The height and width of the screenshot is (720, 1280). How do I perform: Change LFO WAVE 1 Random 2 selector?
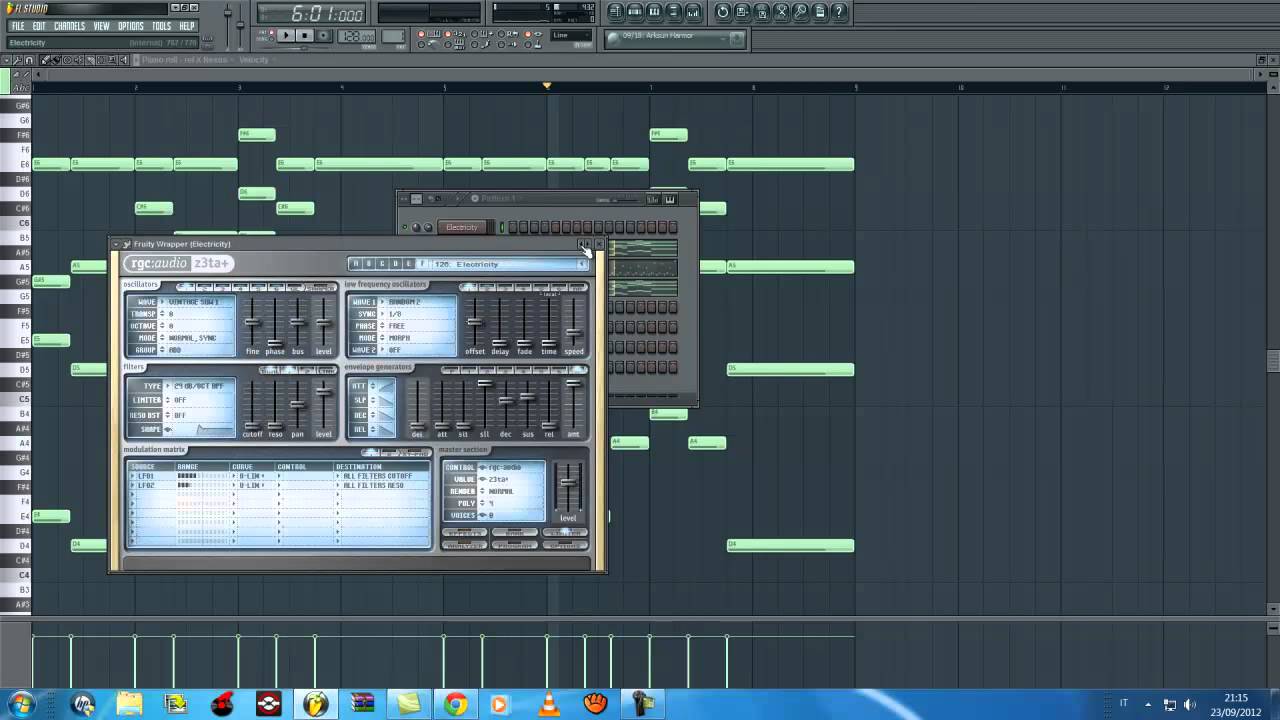coord(415,302)
